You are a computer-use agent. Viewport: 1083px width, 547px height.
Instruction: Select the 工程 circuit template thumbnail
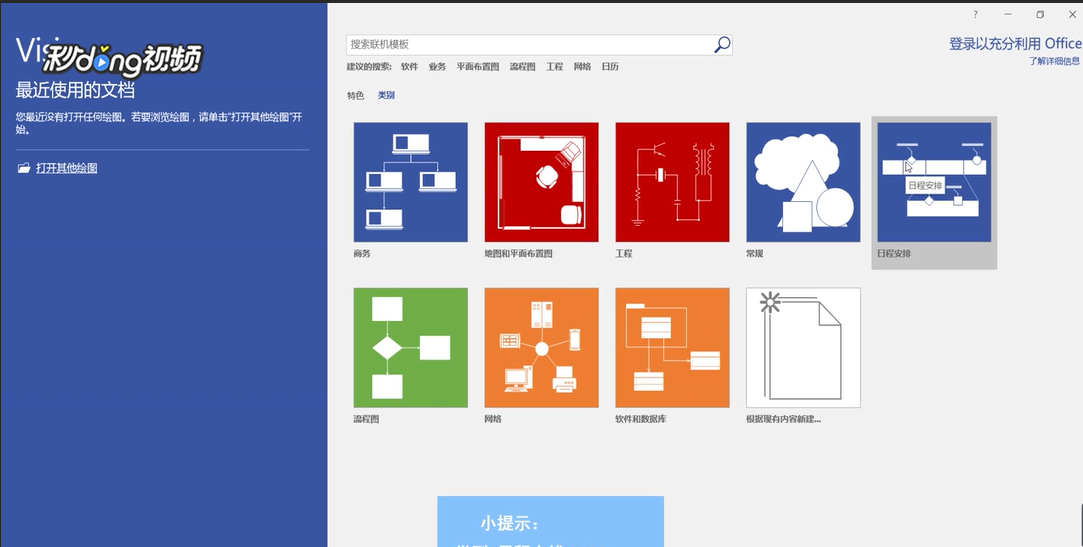(672, 182)
